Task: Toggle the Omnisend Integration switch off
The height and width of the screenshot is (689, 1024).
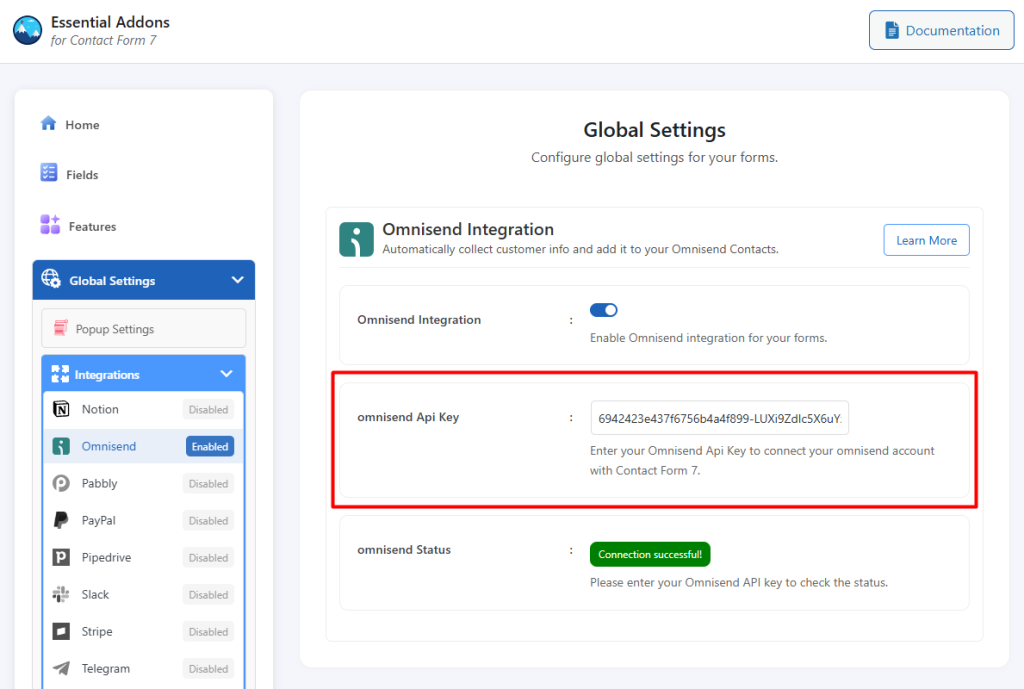Action: (x=603, y=310)
